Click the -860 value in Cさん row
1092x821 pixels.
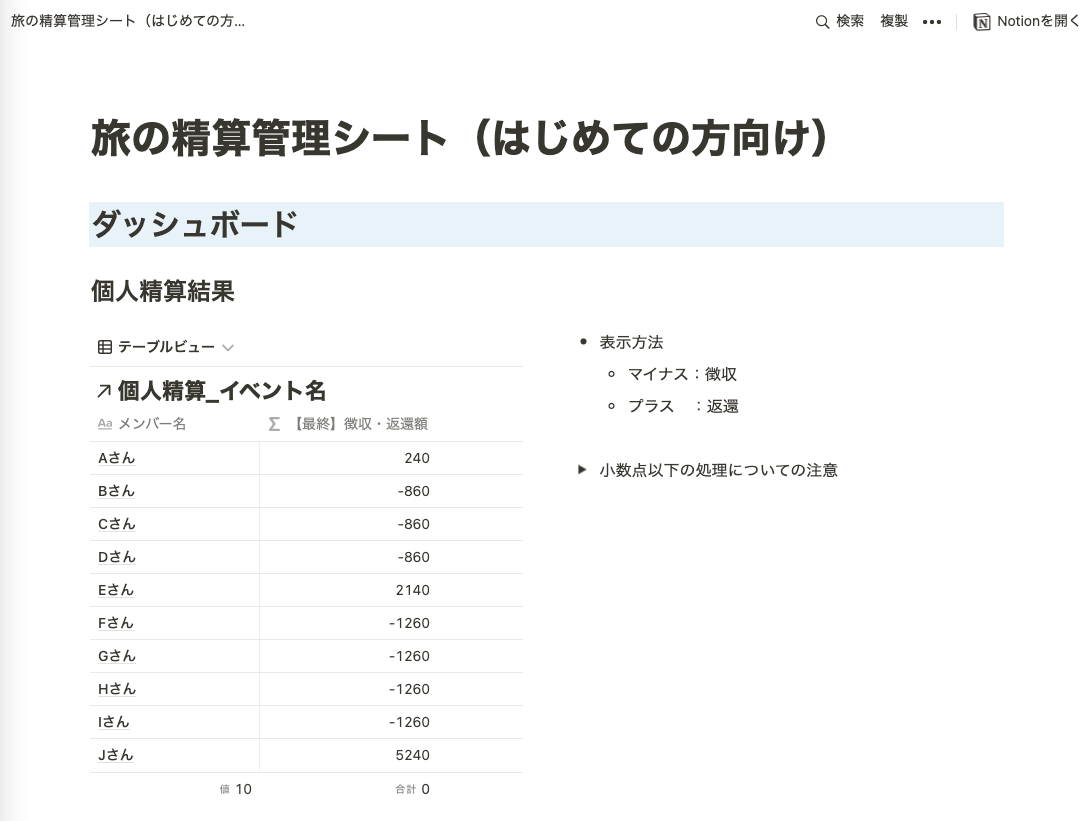[x=414, y=524]
